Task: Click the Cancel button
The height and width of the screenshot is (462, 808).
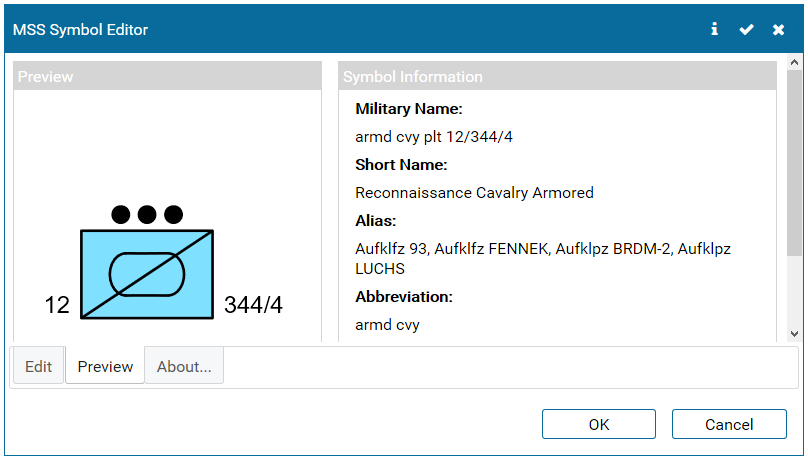Action: (729, 424)
